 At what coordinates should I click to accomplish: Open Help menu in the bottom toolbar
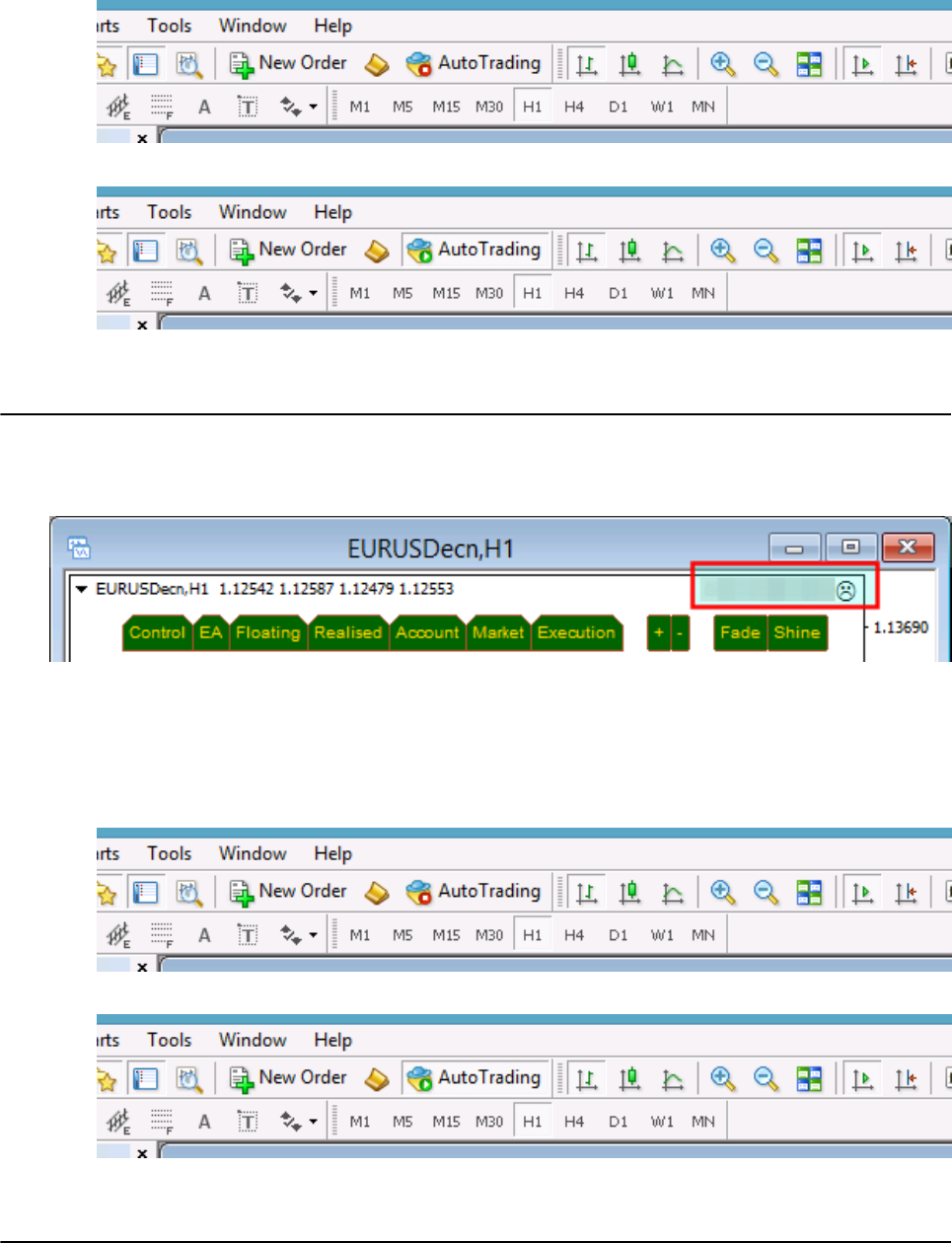click(x=333, y=1040)
